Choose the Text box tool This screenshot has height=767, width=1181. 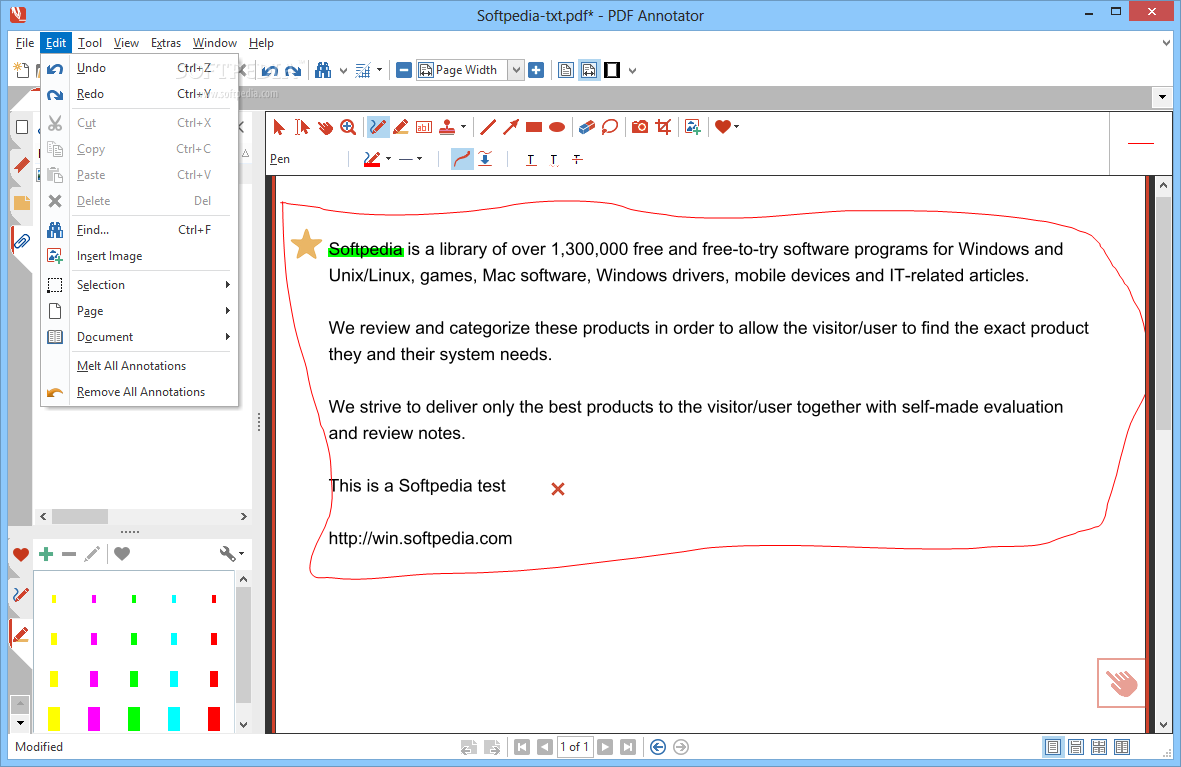[424, 127]
